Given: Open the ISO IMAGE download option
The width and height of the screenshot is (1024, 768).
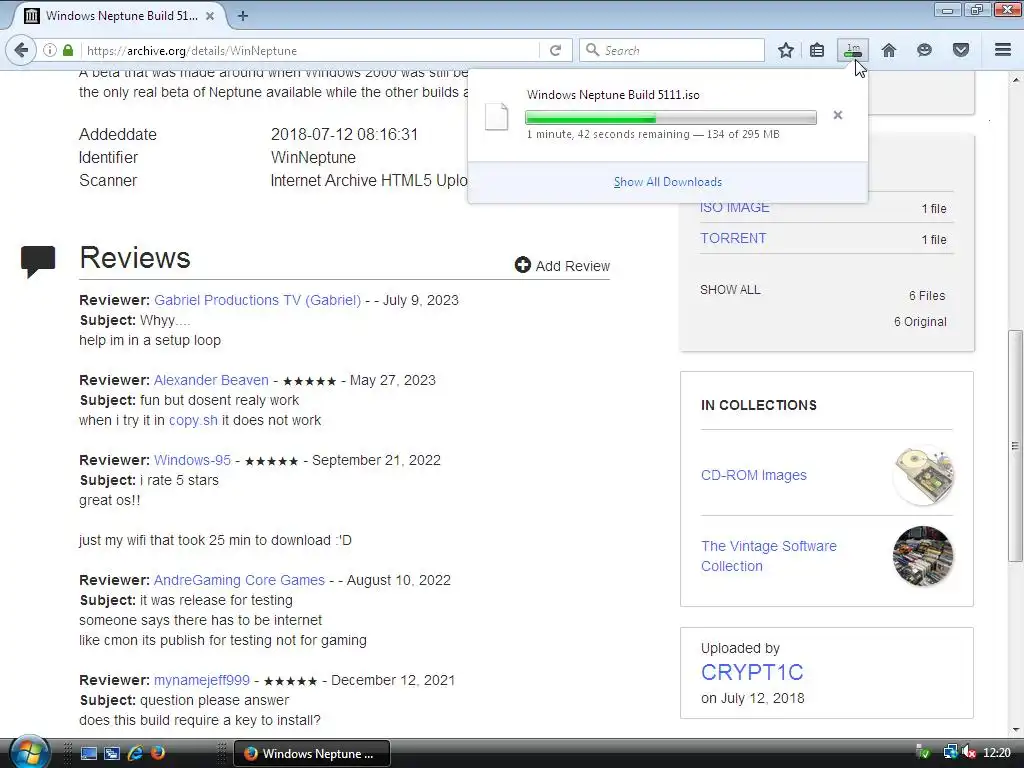Looking at the screenshot, I should tap(735, 208).
